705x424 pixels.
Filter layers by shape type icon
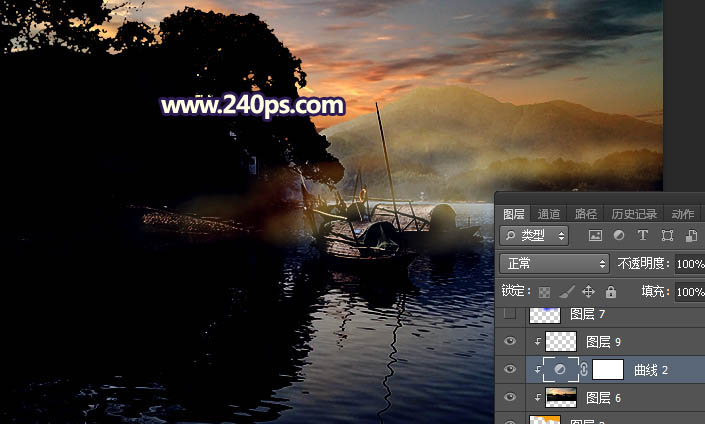tap(665, 236)
